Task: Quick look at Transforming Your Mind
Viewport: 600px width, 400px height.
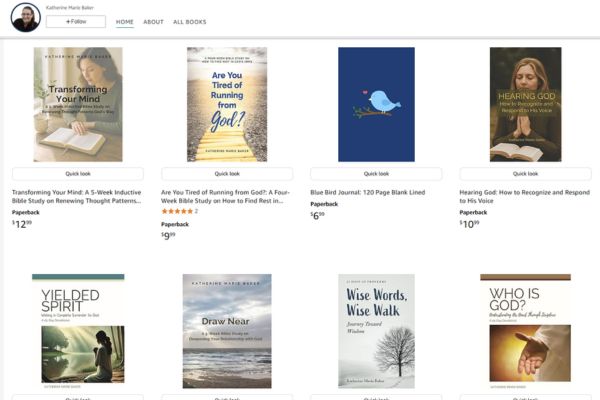Action: pyautogui.click(x=78, y=174)
